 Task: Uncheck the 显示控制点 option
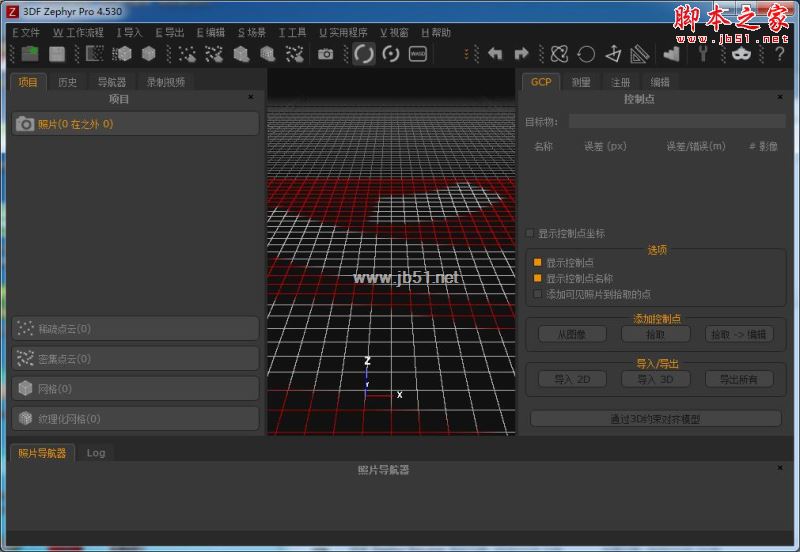pyautogui.click(x=537, y=262)
